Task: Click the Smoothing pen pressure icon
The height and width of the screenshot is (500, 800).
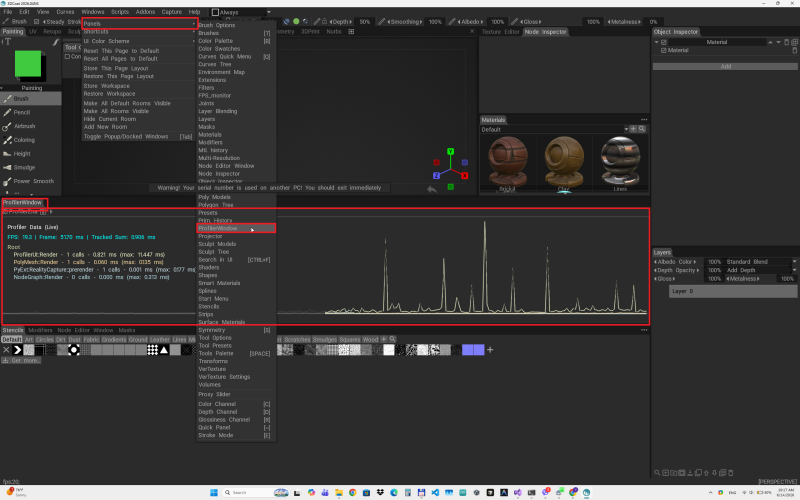Action: [x=381, y=21]
